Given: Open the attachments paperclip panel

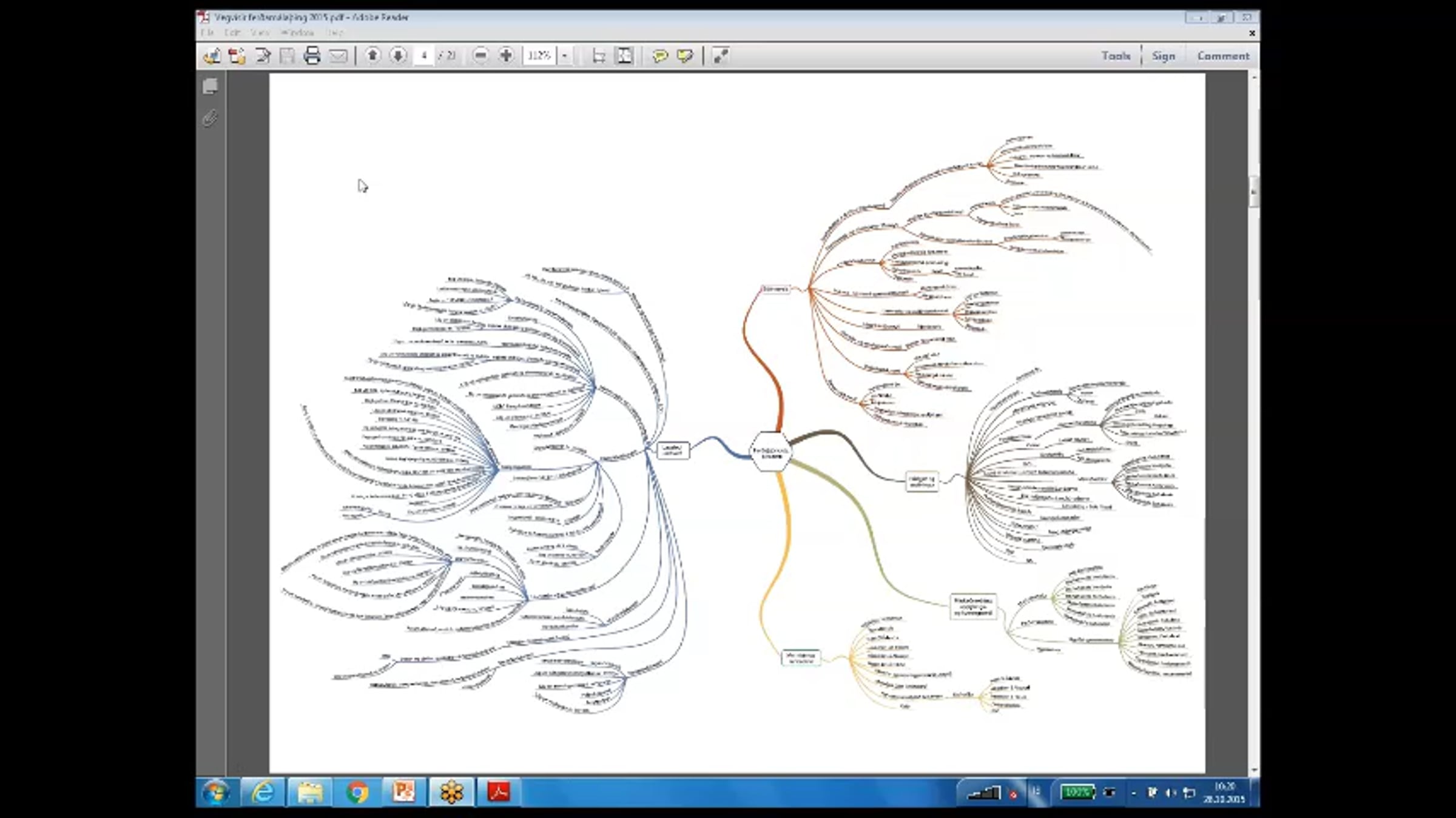Looking at the screenshot, I should pyautogui.click(x=210, y=118).
